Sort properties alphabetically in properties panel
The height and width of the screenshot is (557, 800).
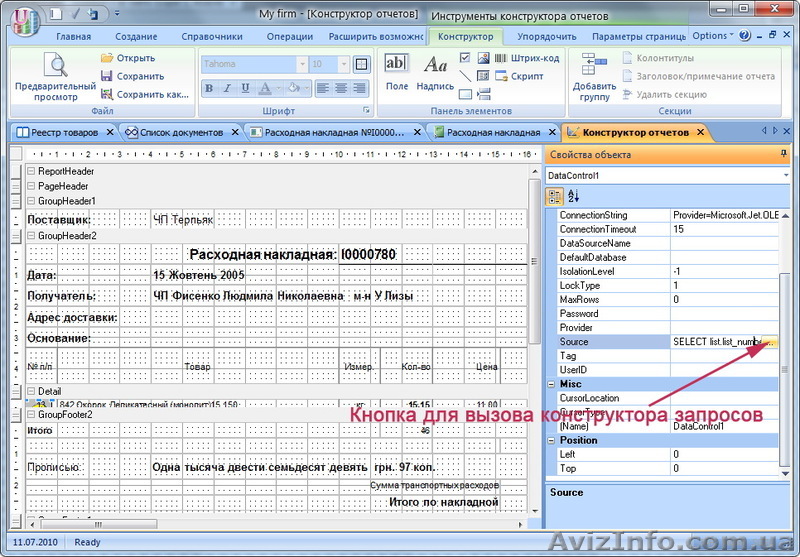[574, 196]
